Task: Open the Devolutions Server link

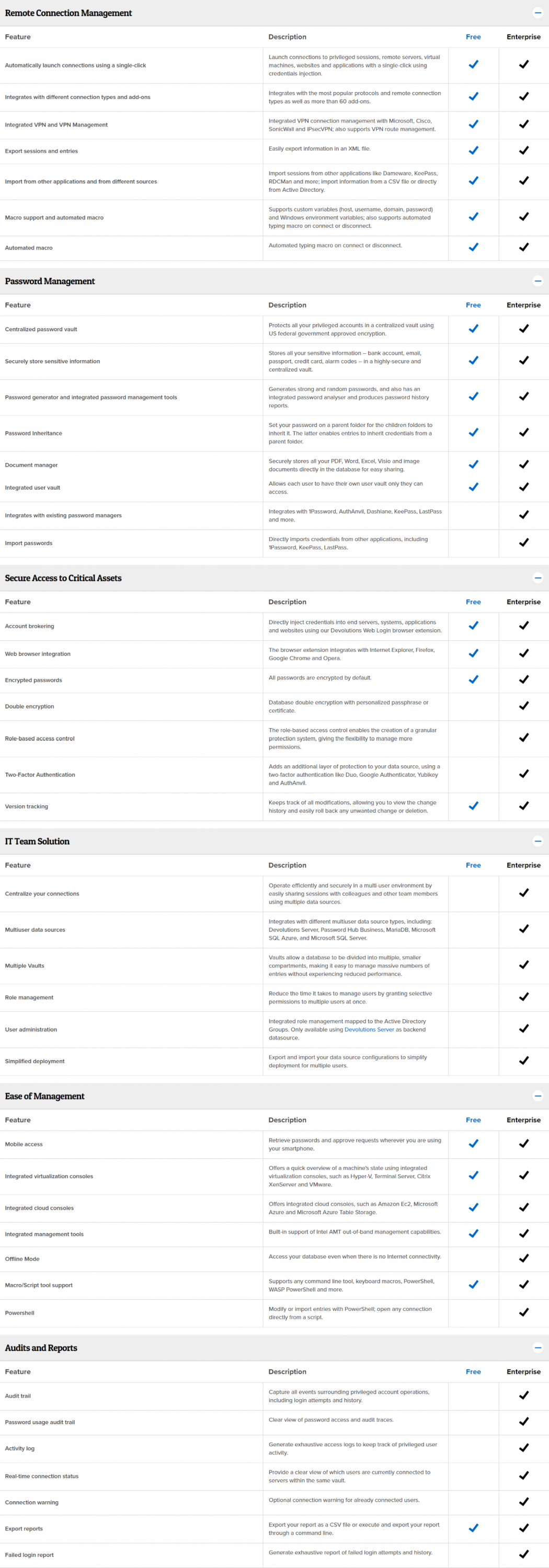Action: tap(369, 1030)
